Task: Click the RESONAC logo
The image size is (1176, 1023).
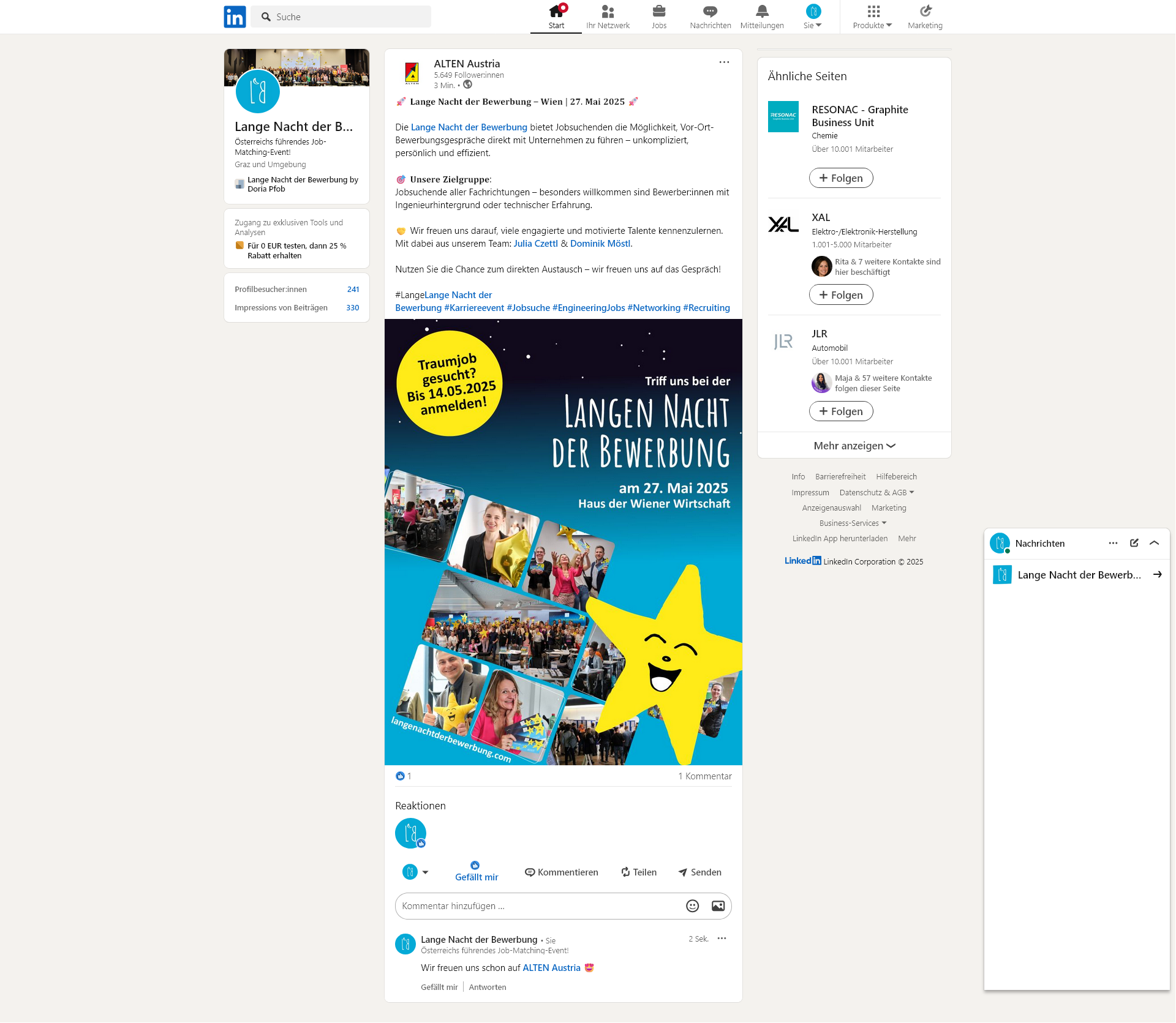Action: click(783, 116)
